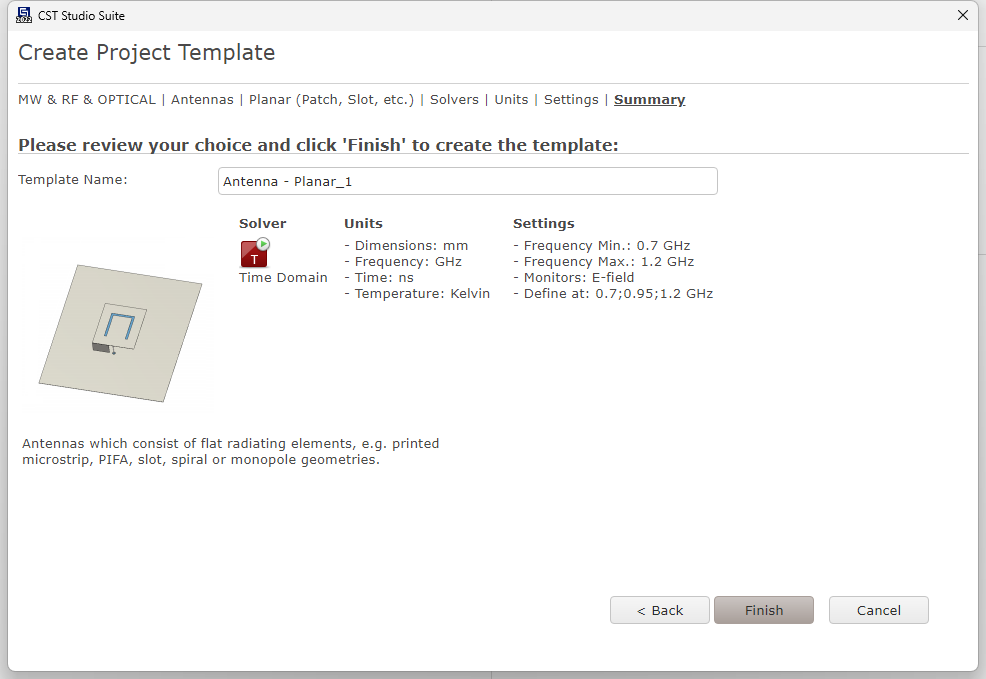This screenshot has height=679, width=986.
Task: Click the Time Domain solver label
Action: [283, 277]
